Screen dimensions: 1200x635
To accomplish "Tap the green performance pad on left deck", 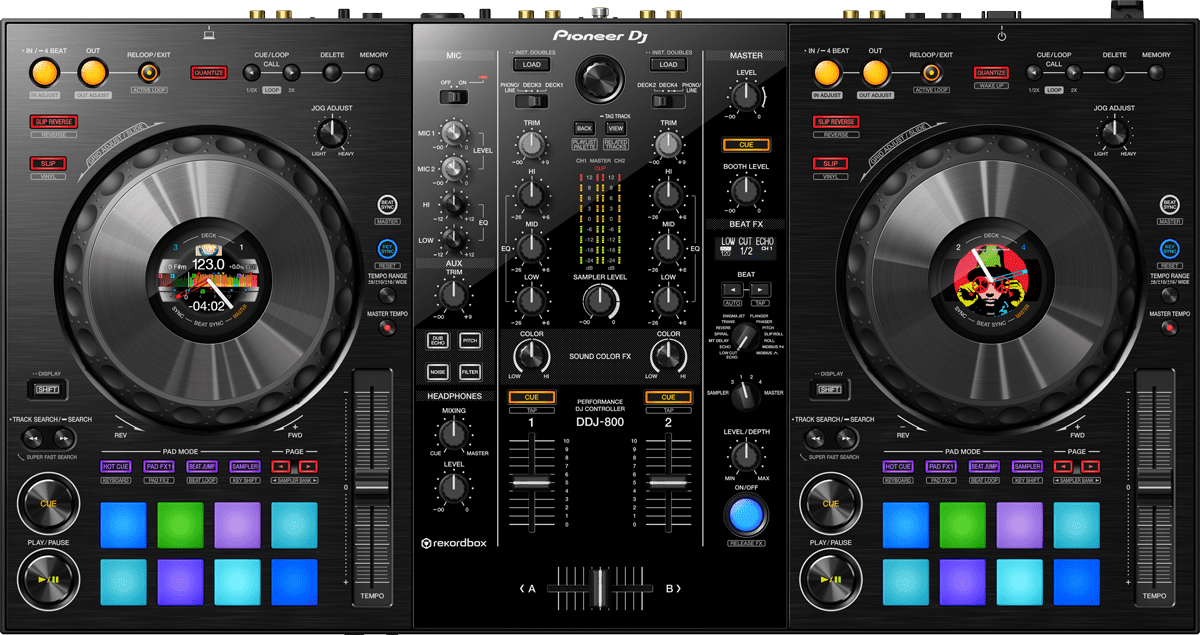I will click(x=180, y=525).
